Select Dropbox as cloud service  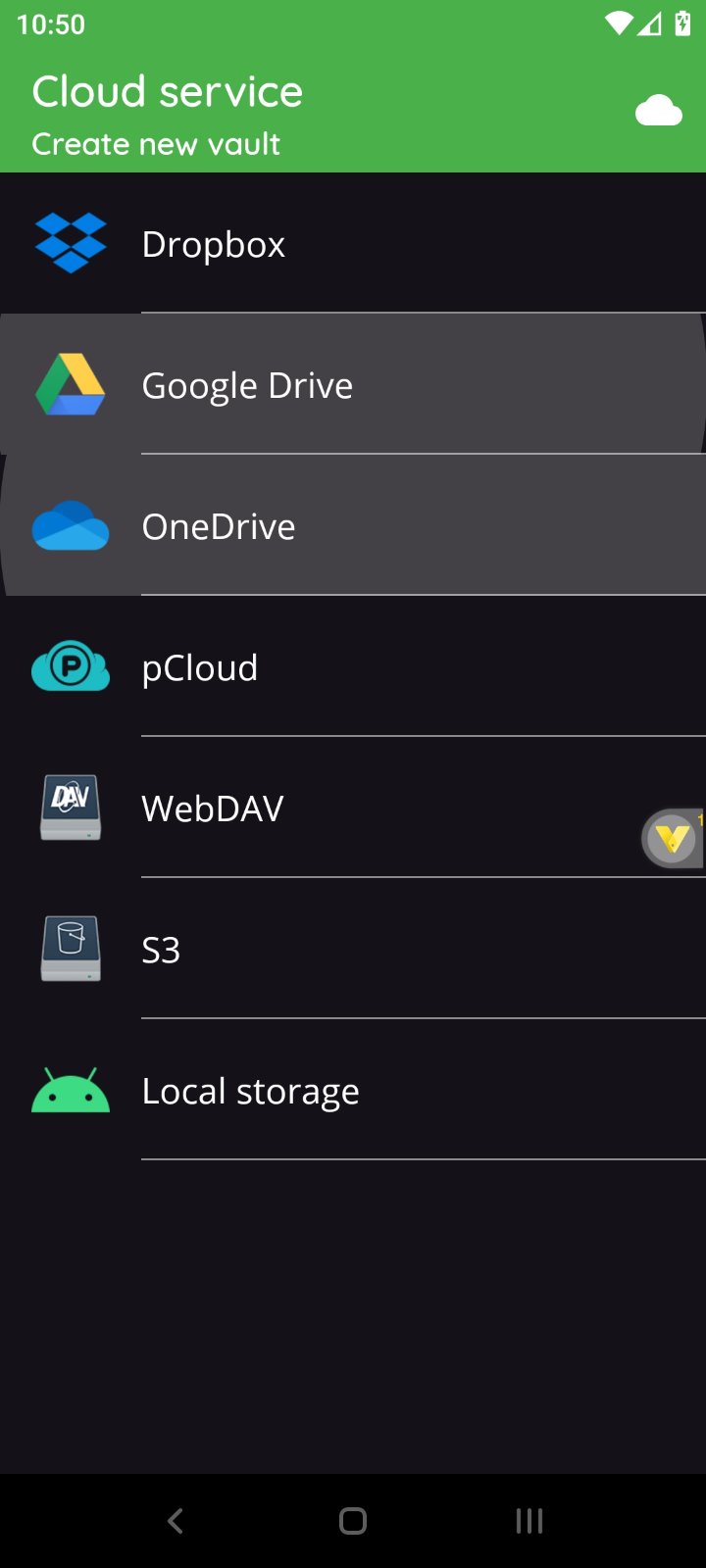[x=214, y=244]
